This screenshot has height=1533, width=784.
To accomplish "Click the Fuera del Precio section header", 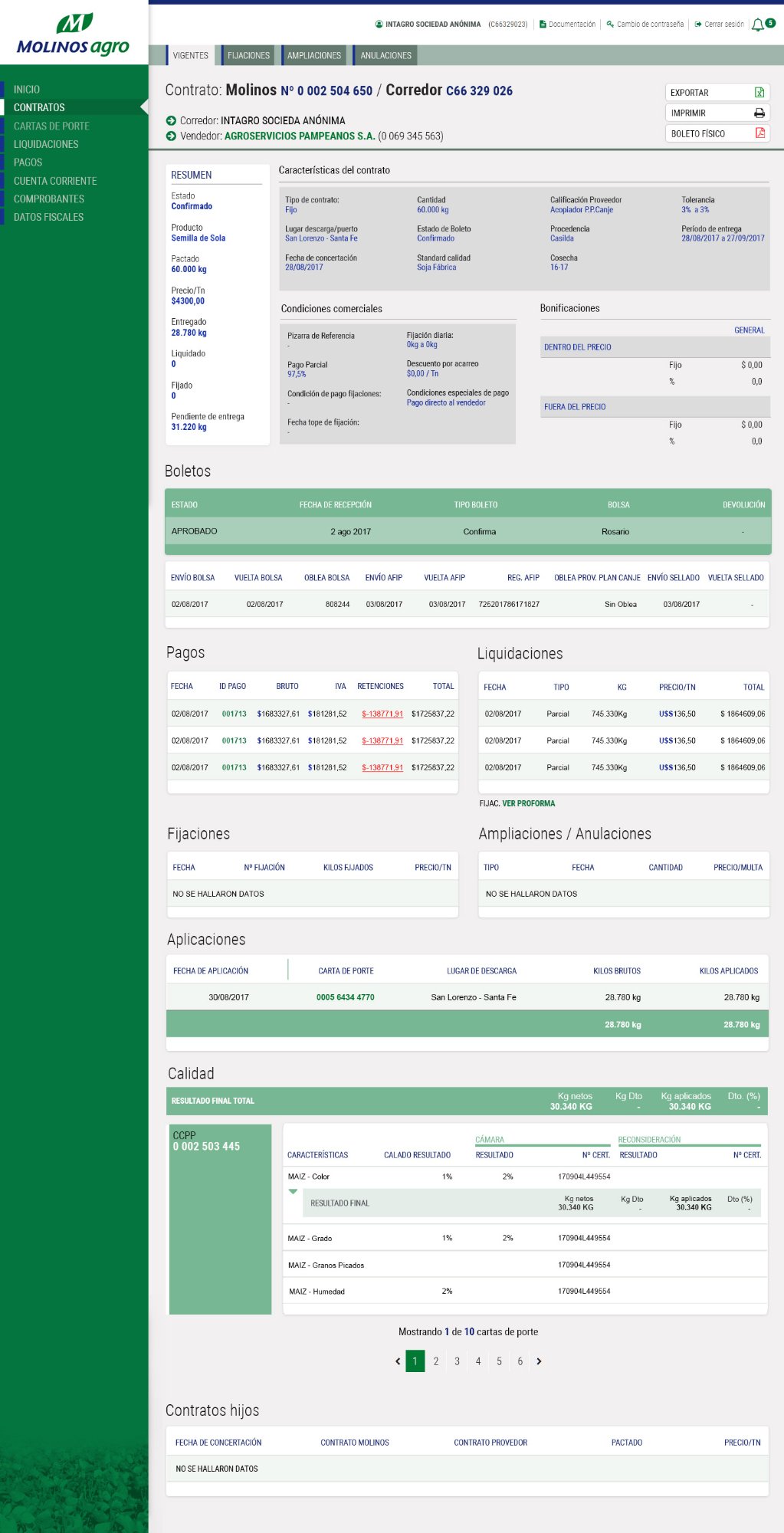I will point(655,407).
